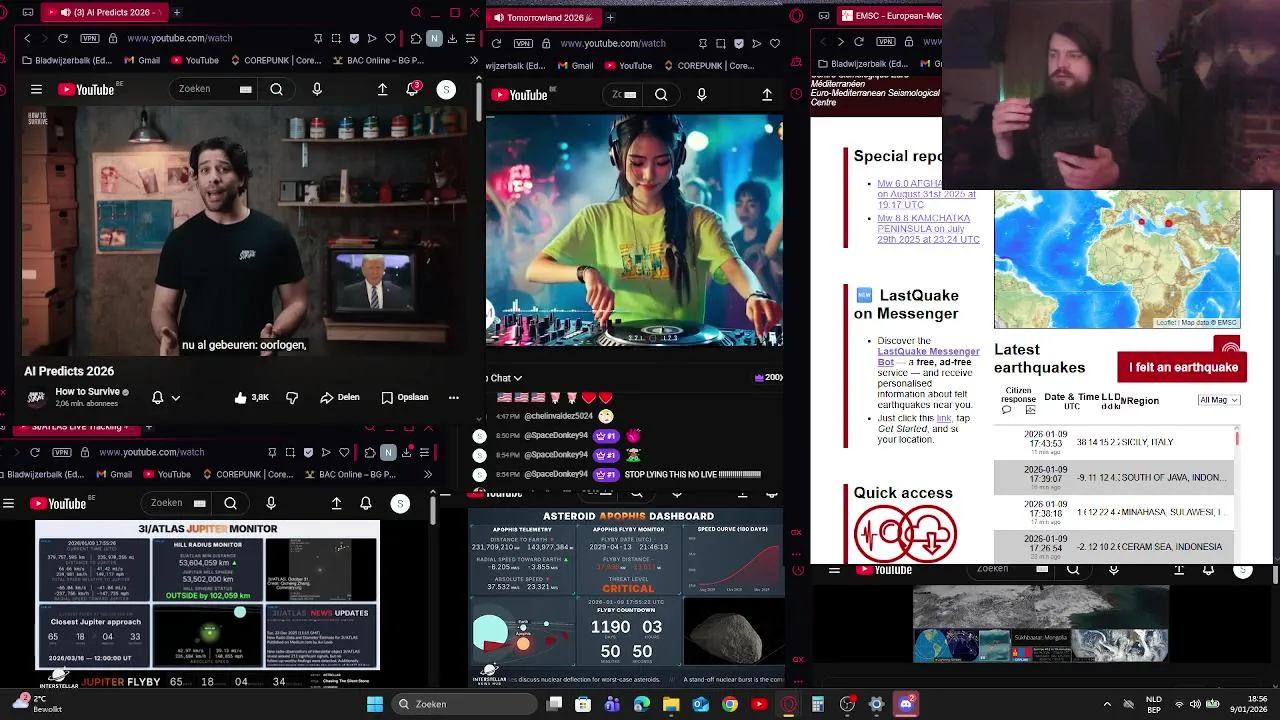
Task: Open on-screen keyboard icon in AI Predicts search box
Action: coord(245,89)
